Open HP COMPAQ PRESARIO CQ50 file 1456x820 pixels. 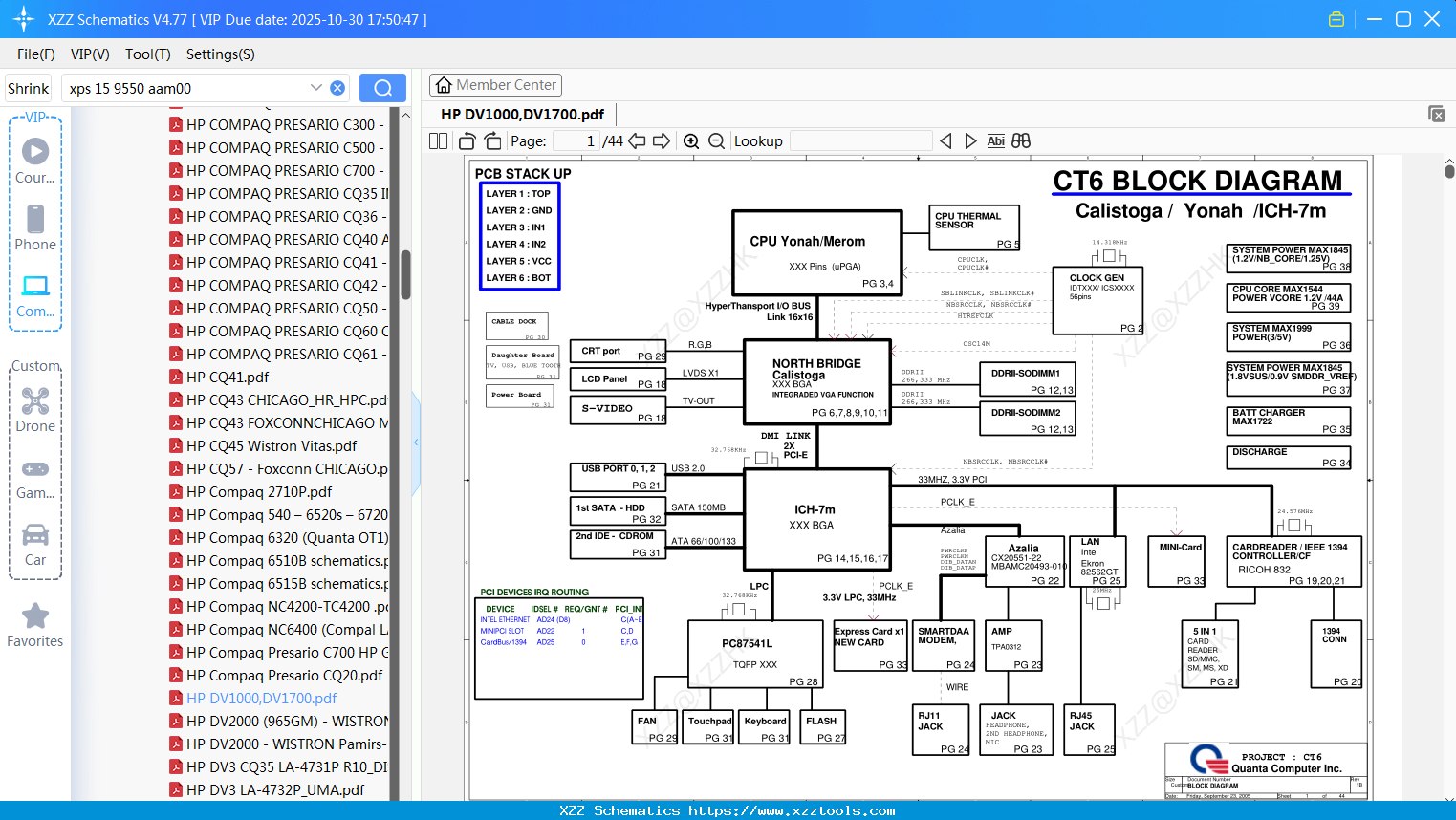279,308
